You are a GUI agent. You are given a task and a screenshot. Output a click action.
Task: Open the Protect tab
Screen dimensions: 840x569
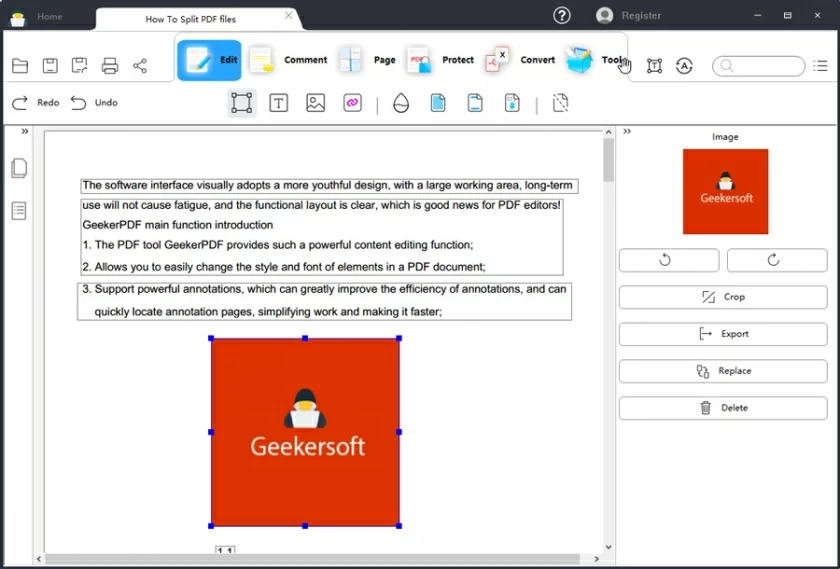coord(440,60)
